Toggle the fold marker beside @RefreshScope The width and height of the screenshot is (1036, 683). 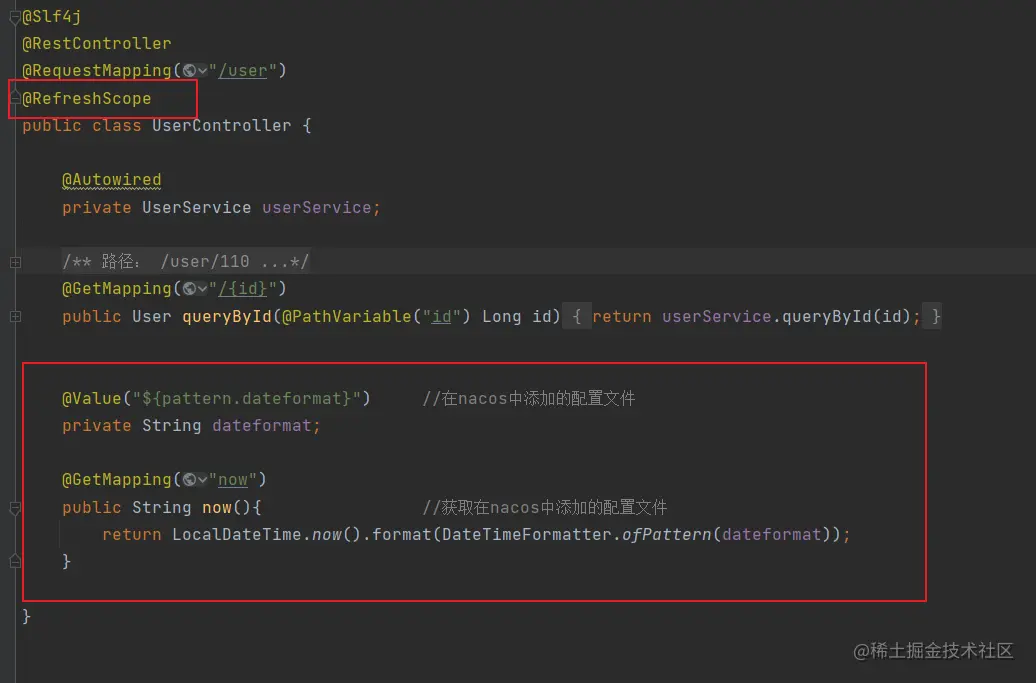(15, 98)
